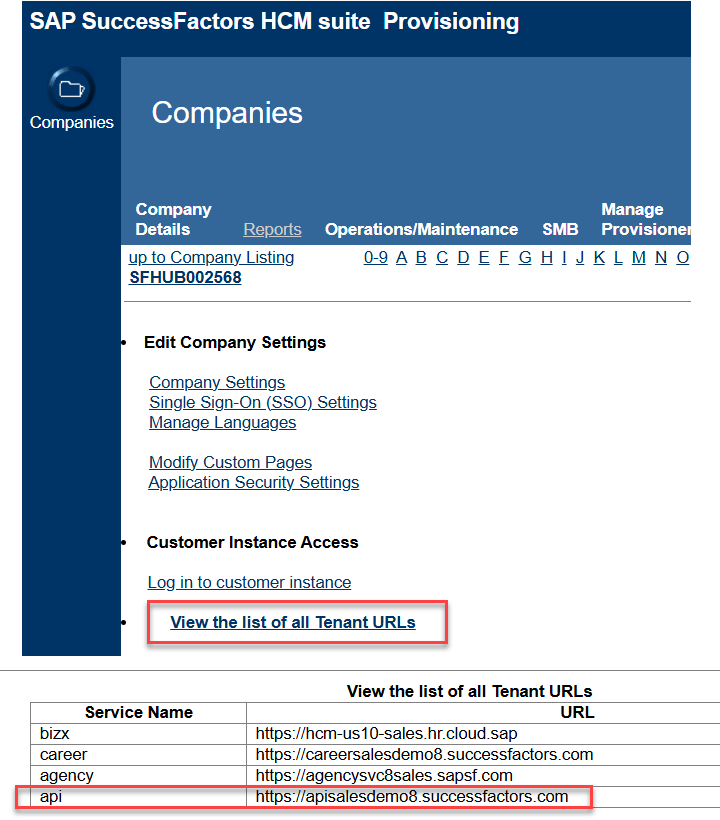Image resolution: width=720 pixels, height=820 pixels.
Task: Filter companies by letter L
Action: 618,257
